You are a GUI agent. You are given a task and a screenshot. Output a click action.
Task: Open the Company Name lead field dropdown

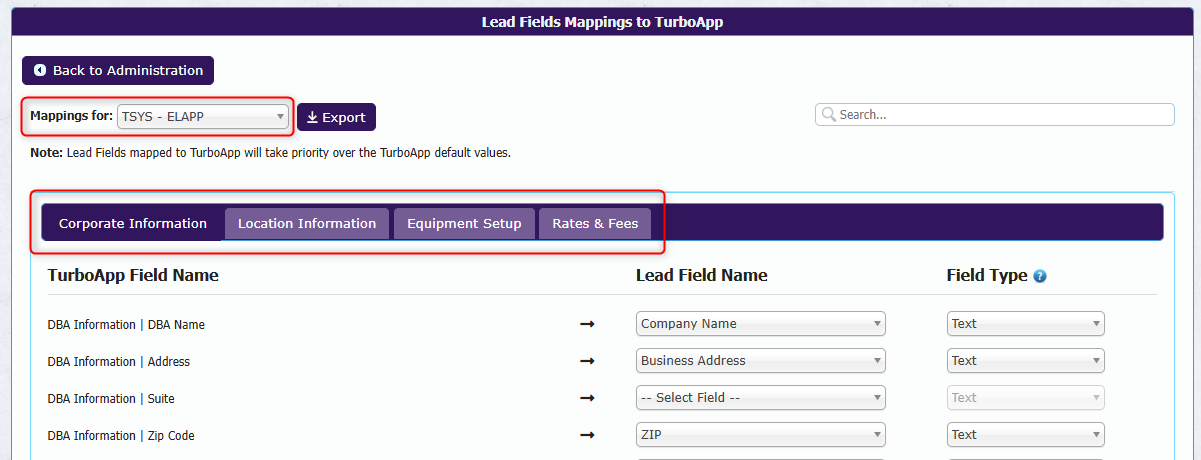tap(760, 324)
